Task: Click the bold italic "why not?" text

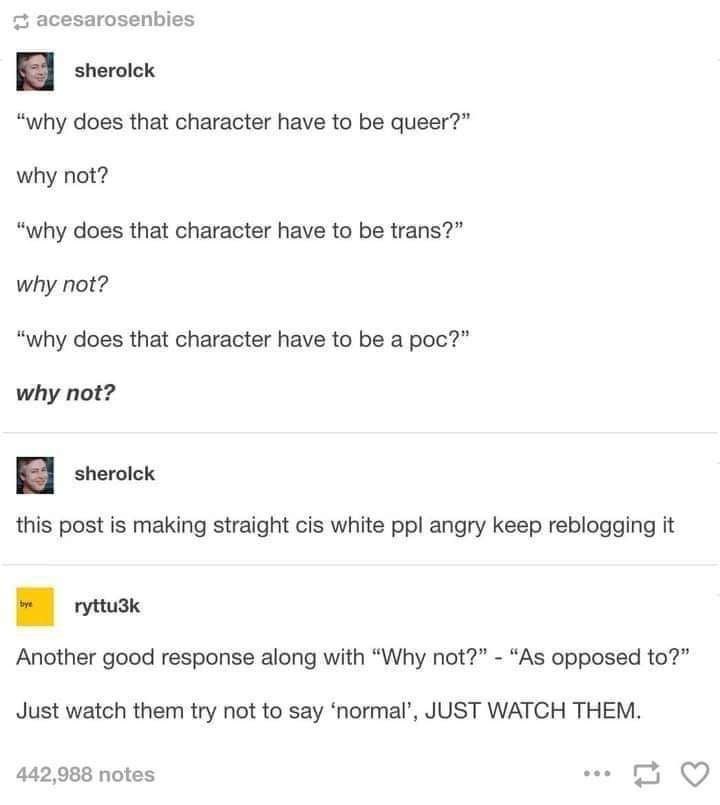Action: 66,393
